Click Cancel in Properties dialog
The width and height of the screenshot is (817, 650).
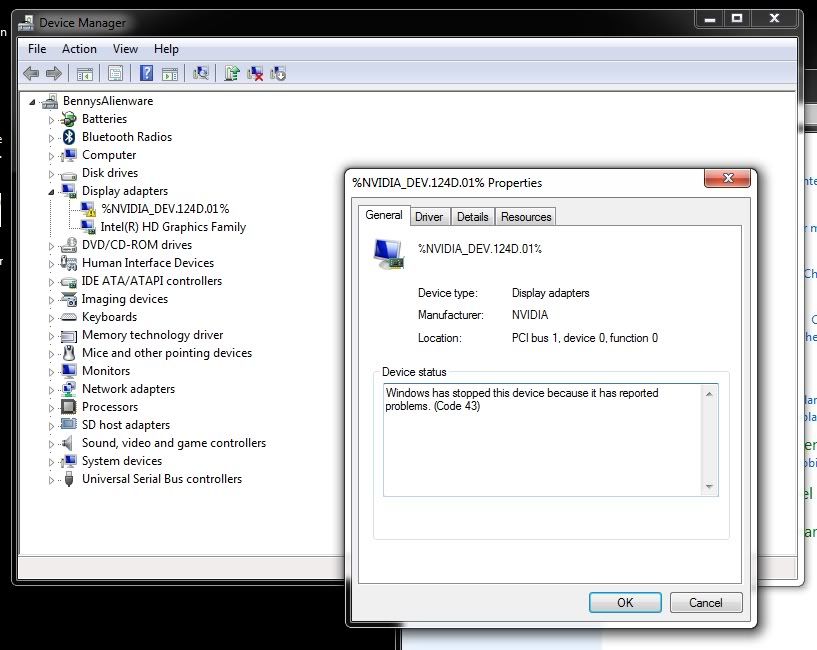[x=705, y=603]
